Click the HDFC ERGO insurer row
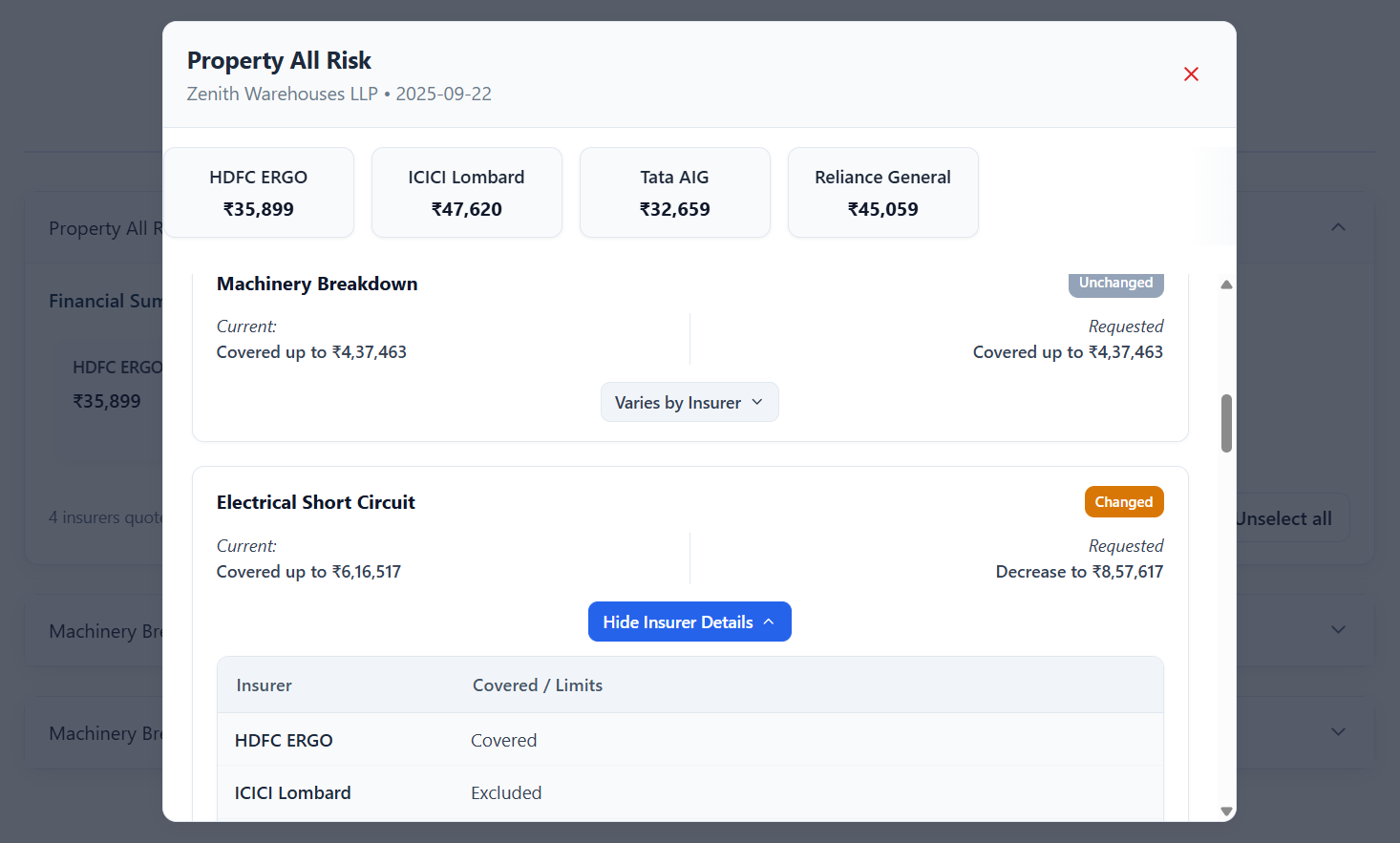Viewport: 1400px width, 843px height. (689, 740)
